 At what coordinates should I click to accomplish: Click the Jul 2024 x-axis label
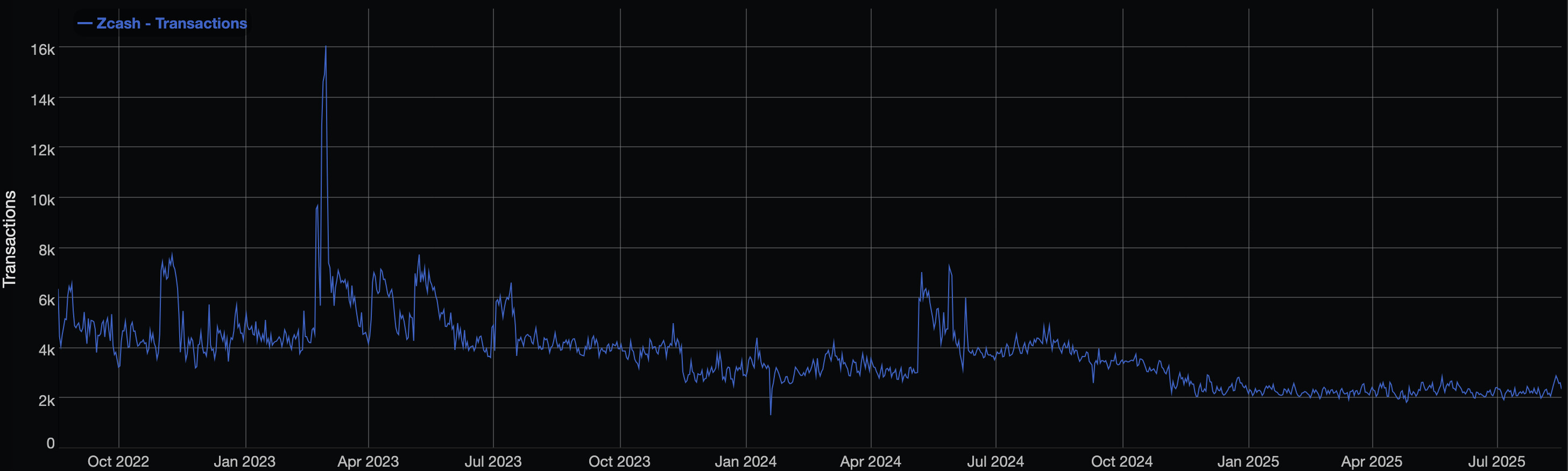996,461
